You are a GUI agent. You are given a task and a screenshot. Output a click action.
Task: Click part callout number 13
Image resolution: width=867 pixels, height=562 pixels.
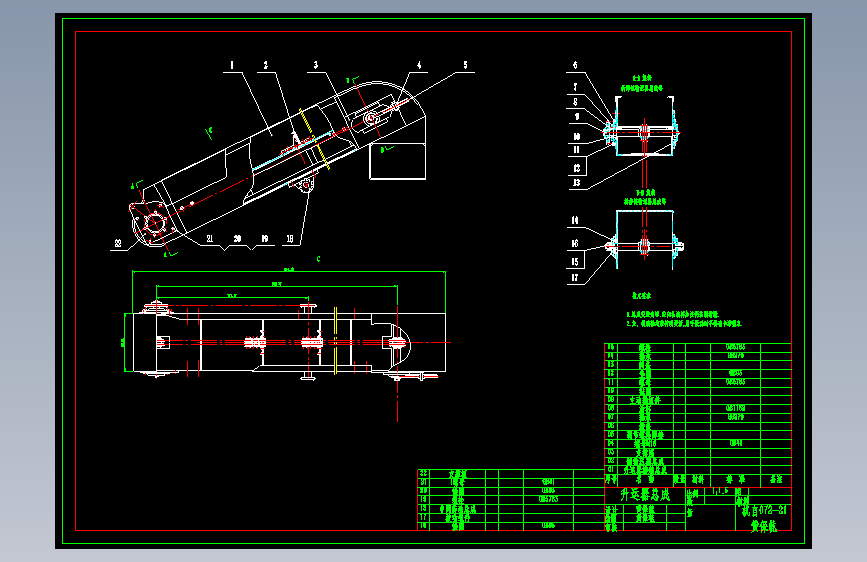(577, 183)
